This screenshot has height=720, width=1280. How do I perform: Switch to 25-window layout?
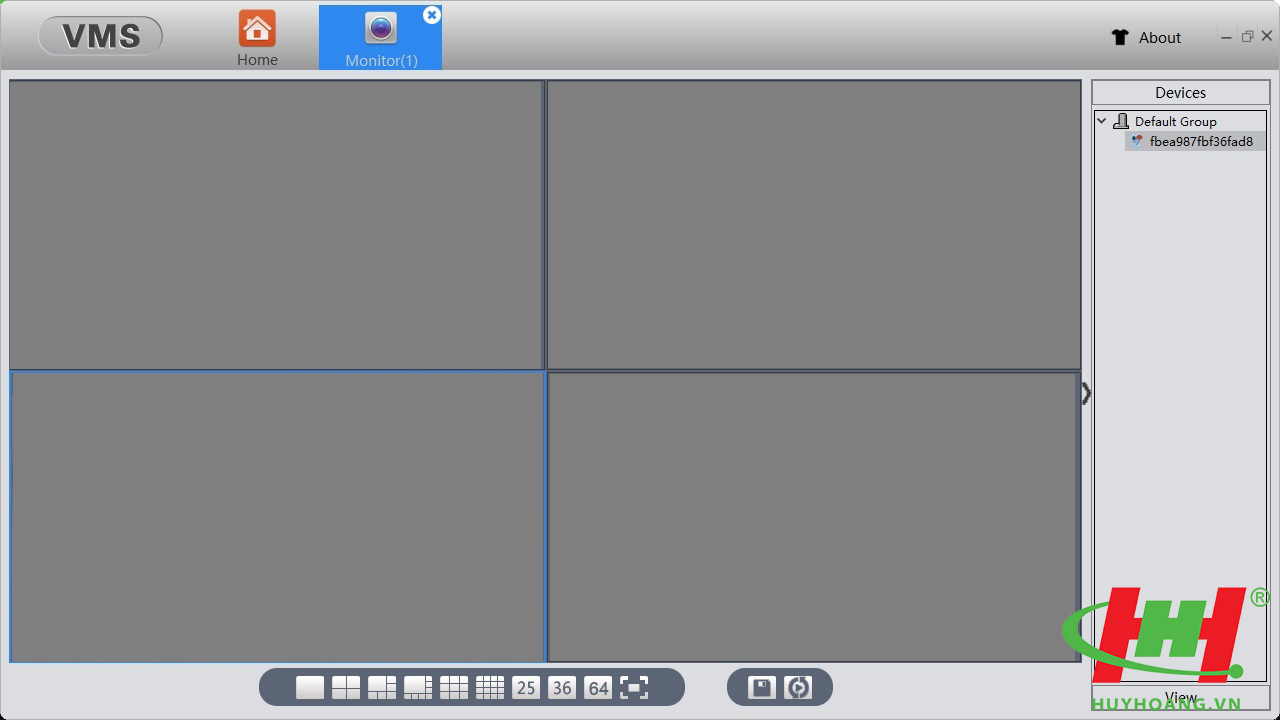point(526,687)
